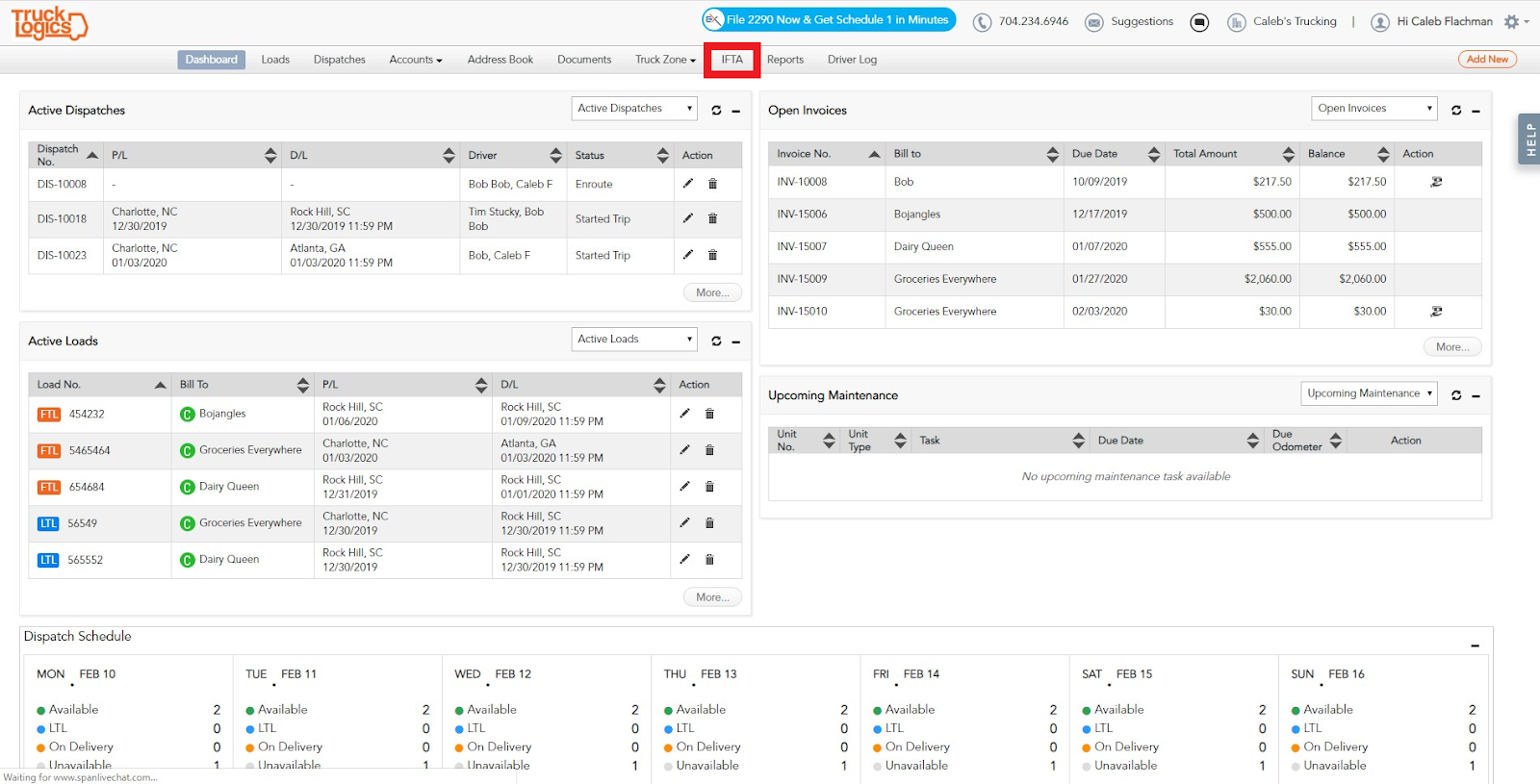1540x784 pixels.
Task: Click More under Active Loads
Action: click(x=712, y=597)
